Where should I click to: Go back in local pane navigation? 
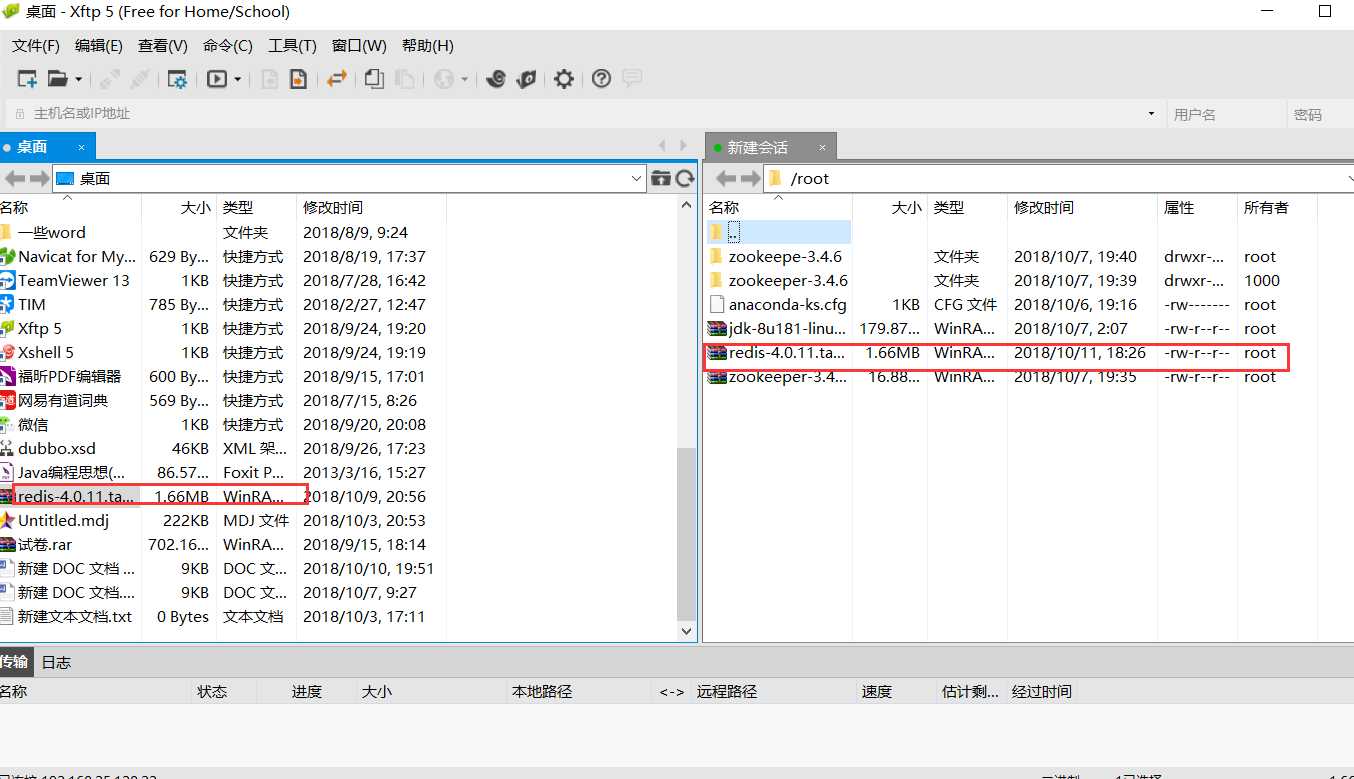[x=14, y=178]
